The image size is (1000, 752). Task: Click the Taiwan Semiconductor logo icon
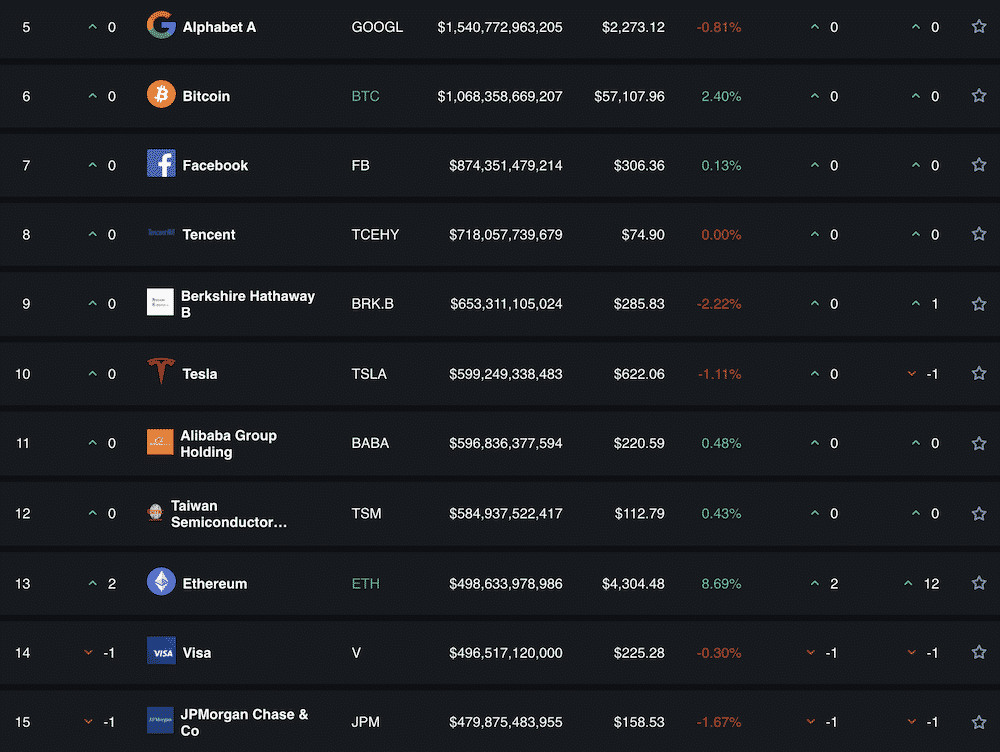(155, 513)
